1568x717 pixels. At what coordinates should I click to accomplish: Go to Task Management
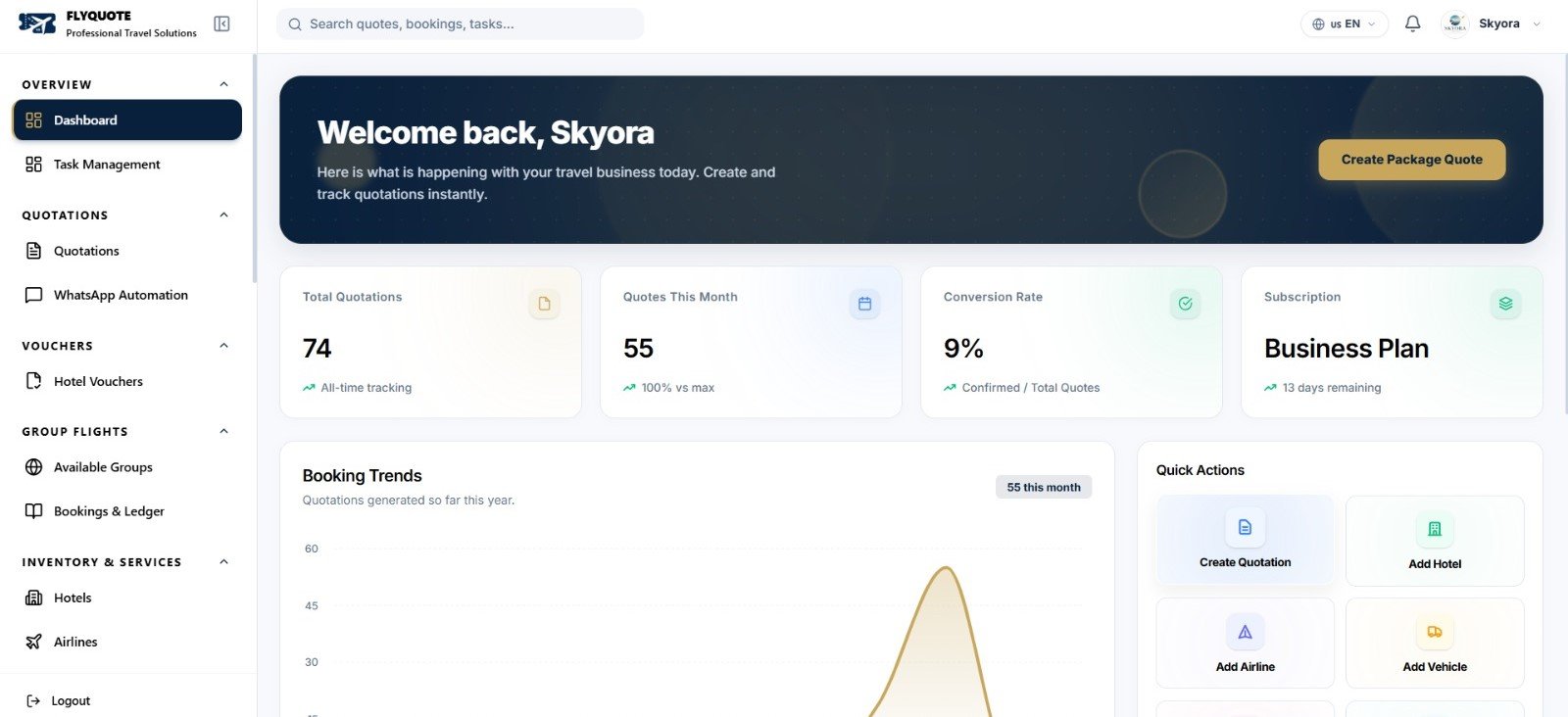[127, 165]
